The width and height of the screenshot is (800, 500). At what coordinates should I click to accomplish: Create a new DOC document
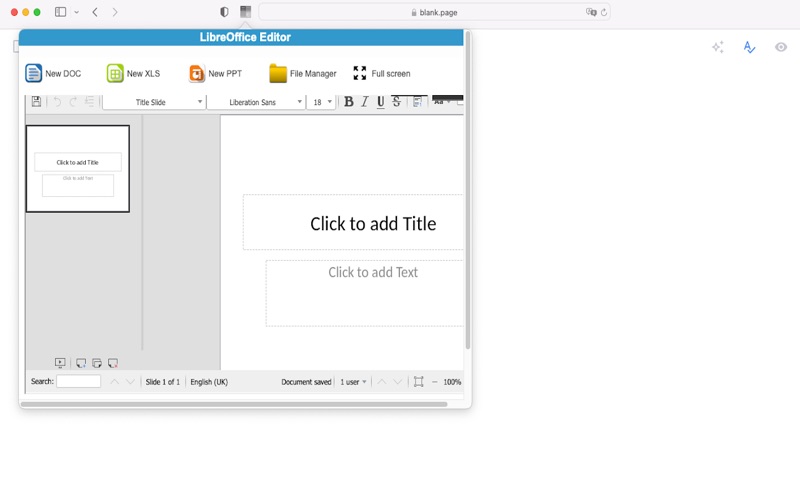pos(53,73)
